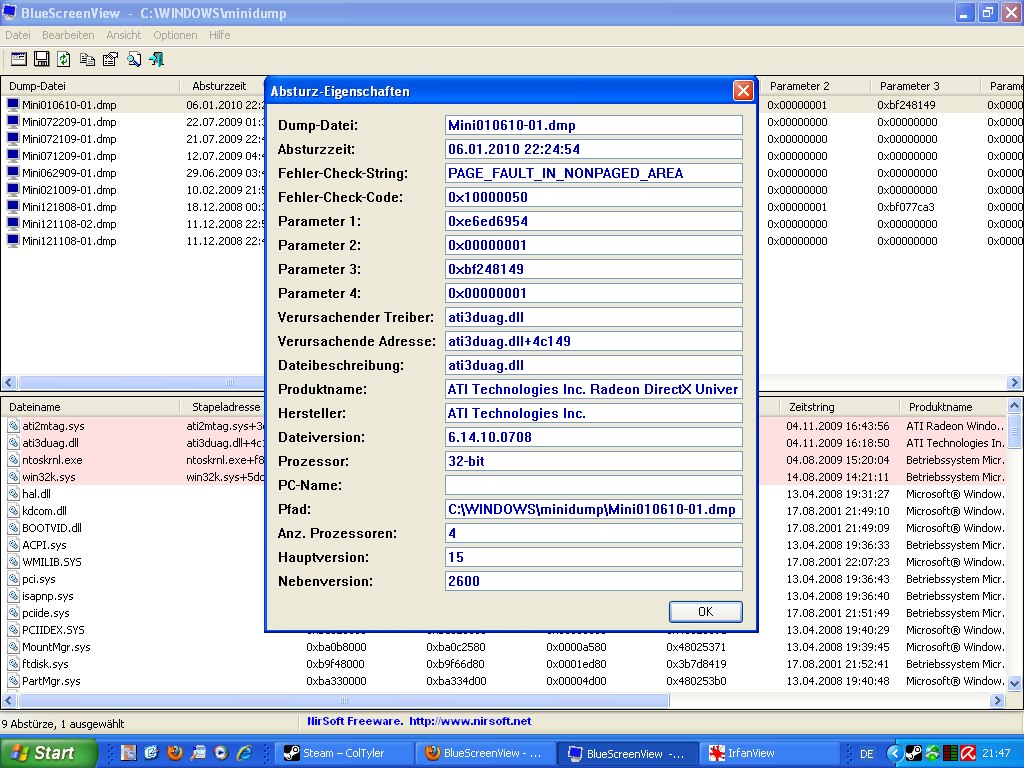Click the Verursachender Treiber field
Image resolution: width=1024 pixels, height=768 pixels.
coord(594,317)
